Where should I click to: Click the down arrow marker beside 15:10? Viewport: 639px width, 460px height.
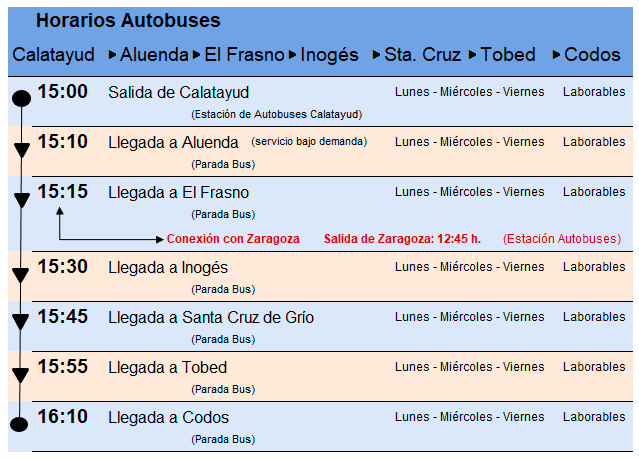(20, 151)
